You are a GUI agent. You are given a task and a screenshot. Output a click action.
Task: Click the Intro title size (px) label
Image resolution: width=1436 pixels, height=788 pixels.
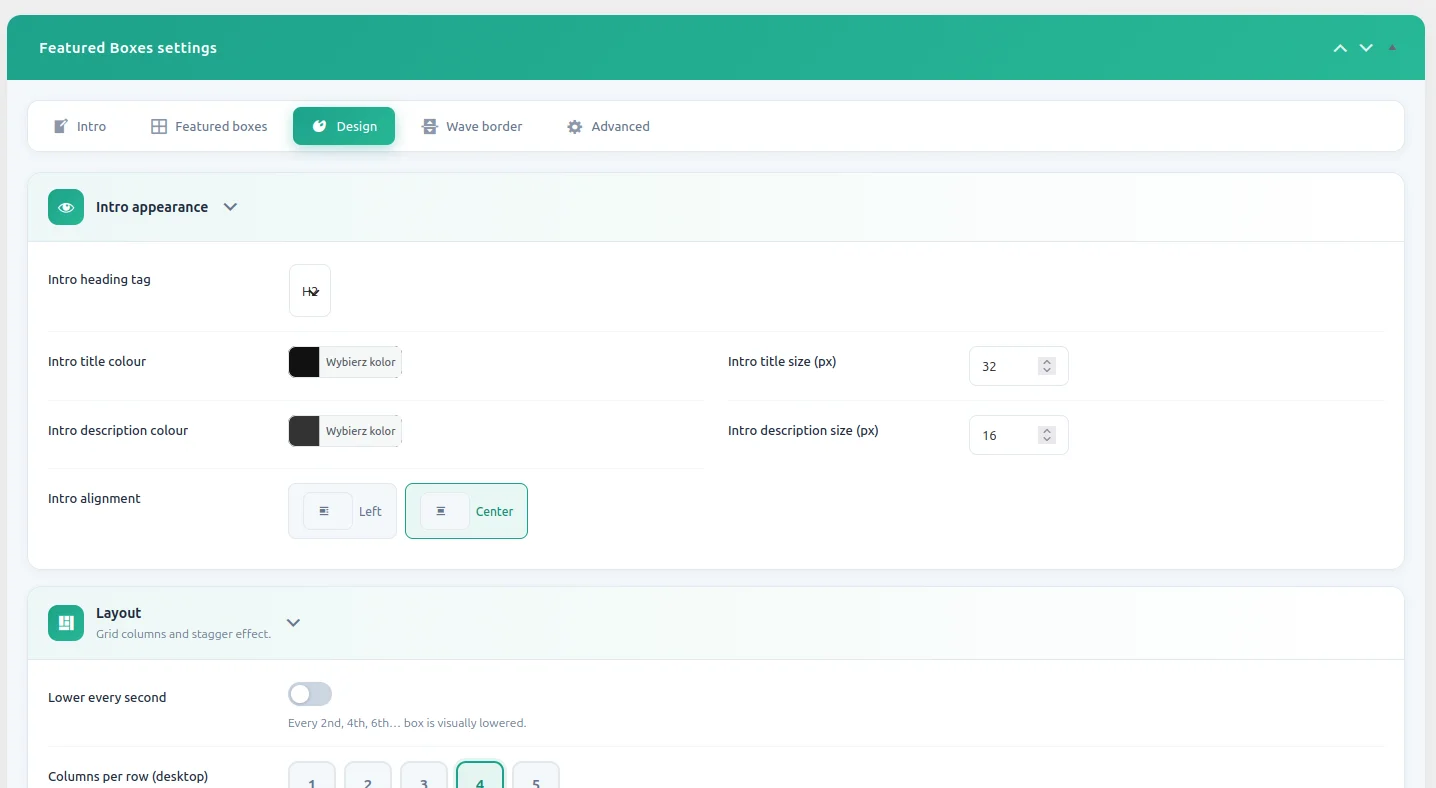click(x=782, y=362)
